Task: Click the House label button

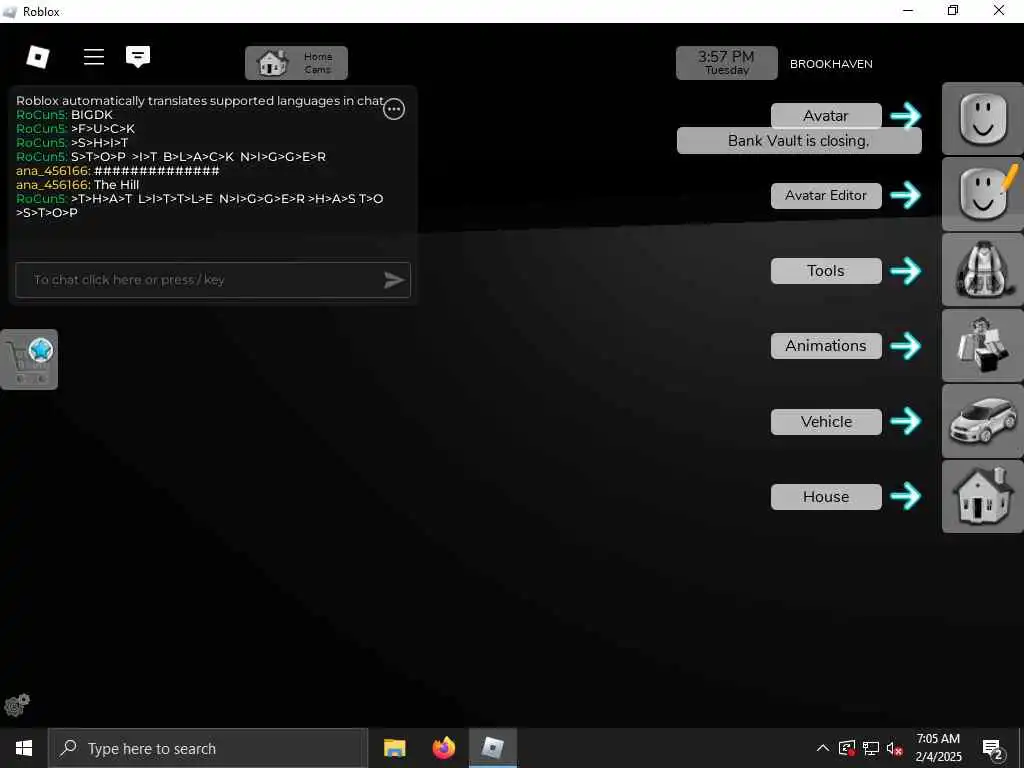Action: [x=826, y=497]
